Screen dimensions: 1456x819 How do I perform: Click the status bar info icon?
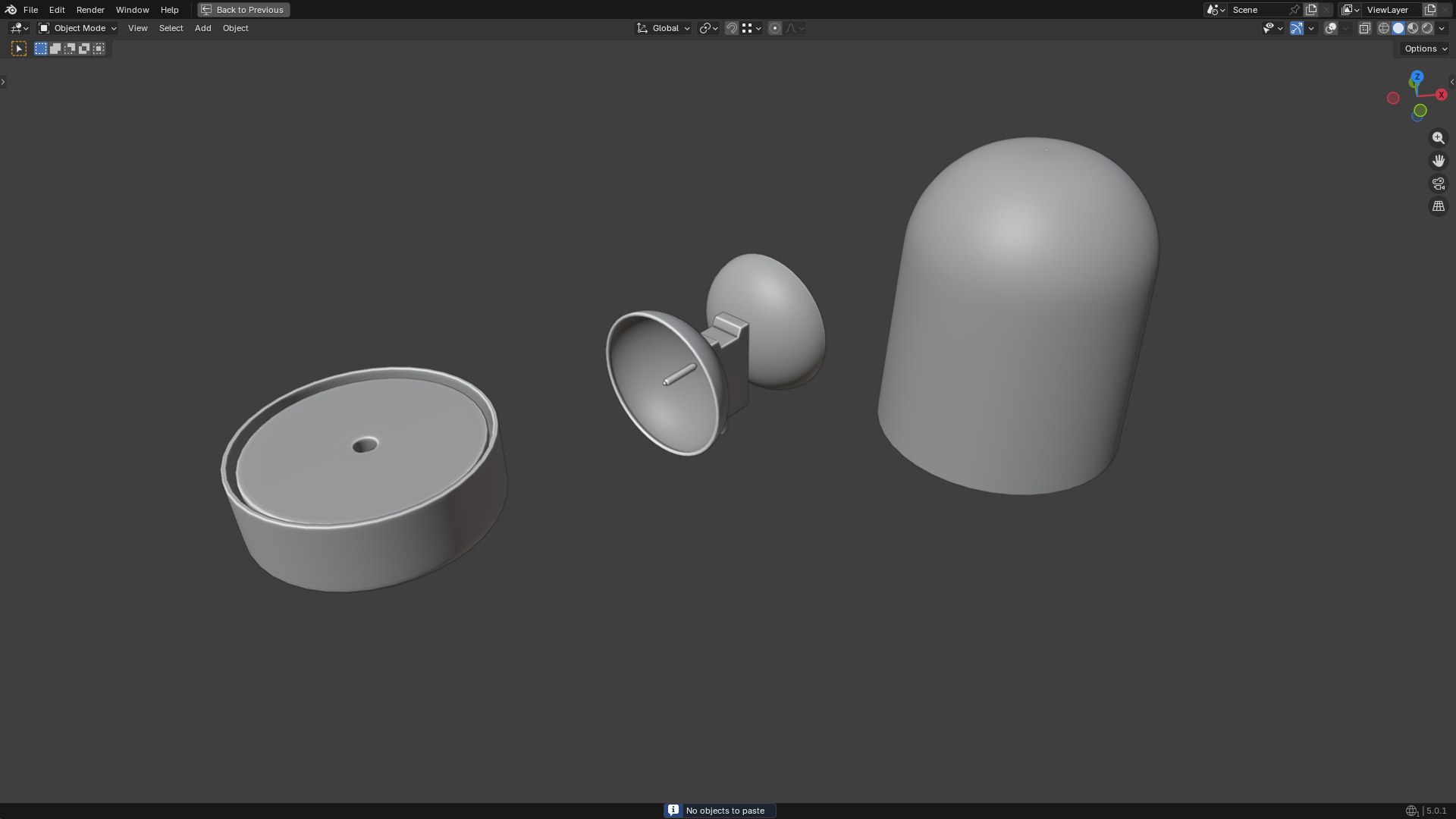click(673, 811)
